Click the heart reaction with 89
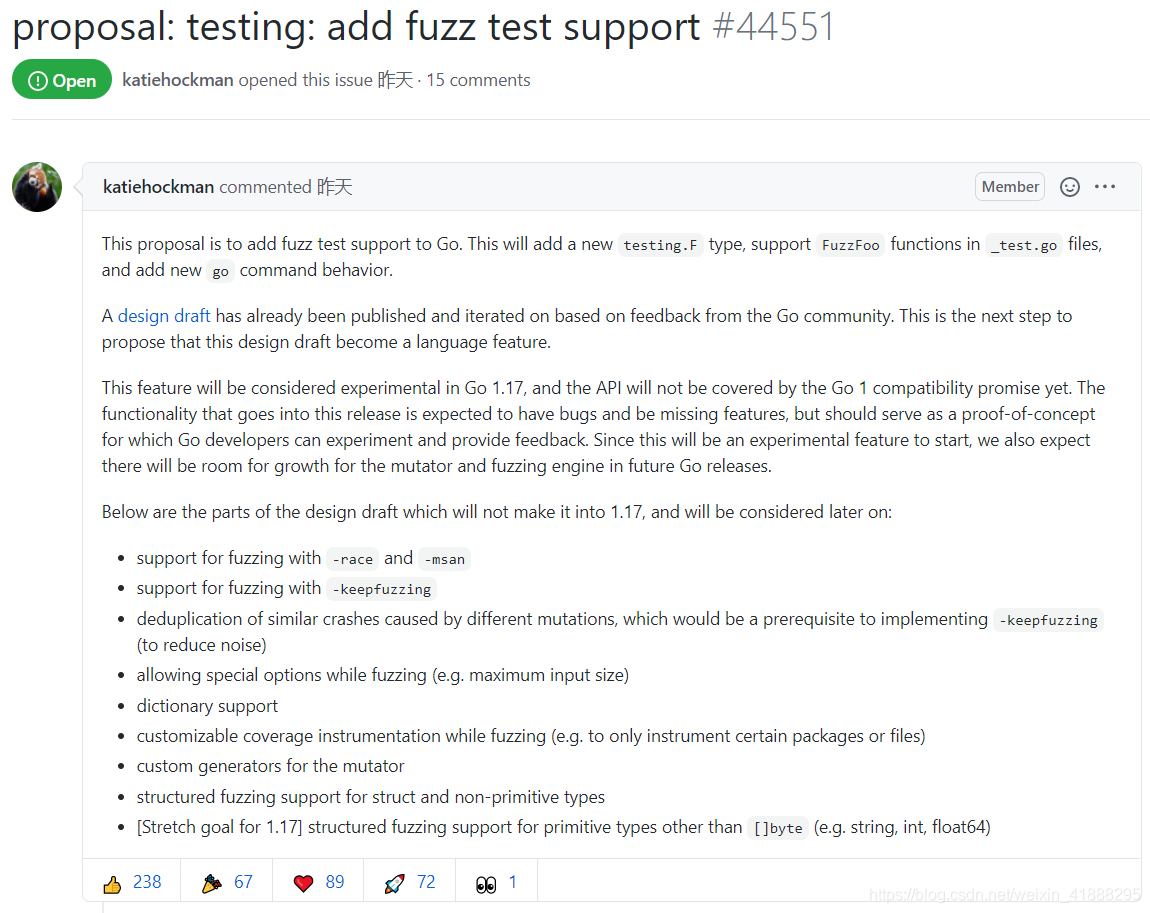Image resolution: width=1150 pixels, height=913 pixels. (x=318, y=882)
